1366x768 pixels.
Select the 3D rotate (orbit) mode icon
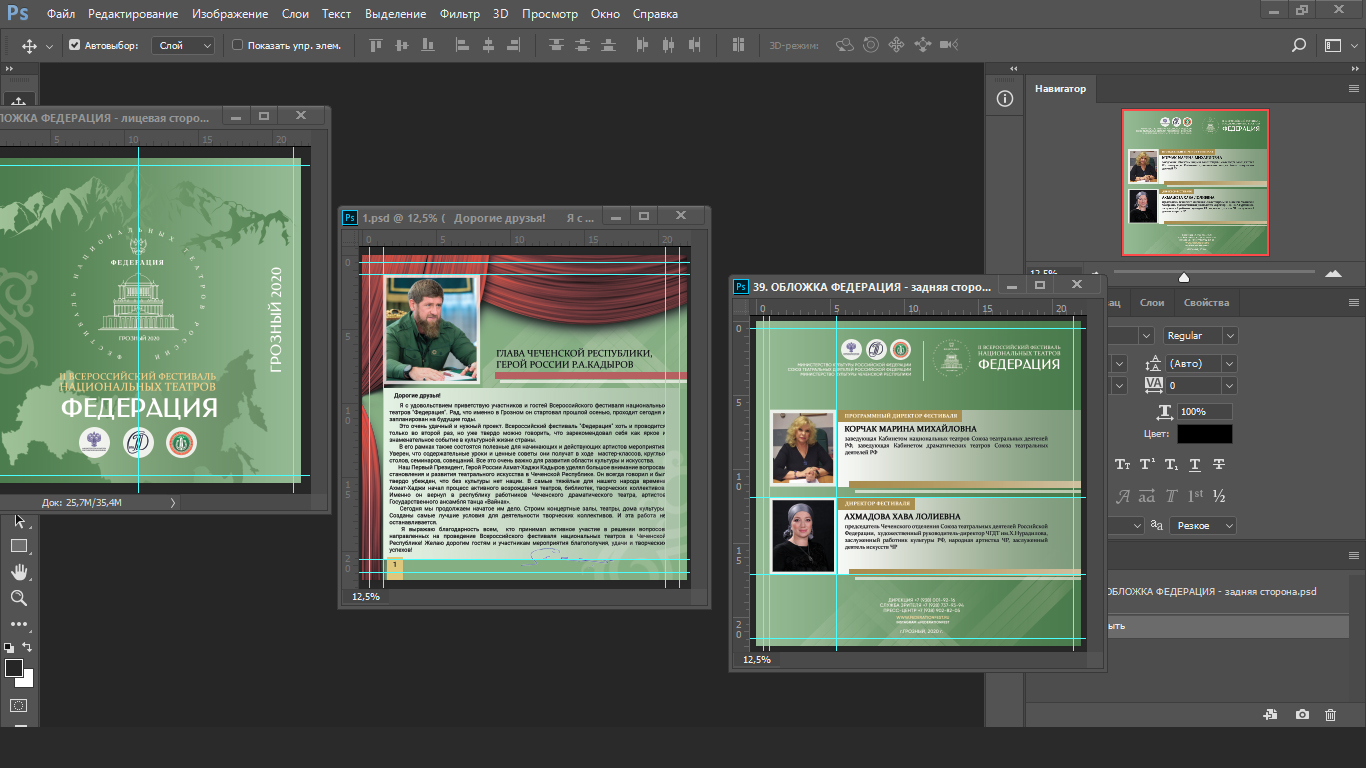pos(845,45)
